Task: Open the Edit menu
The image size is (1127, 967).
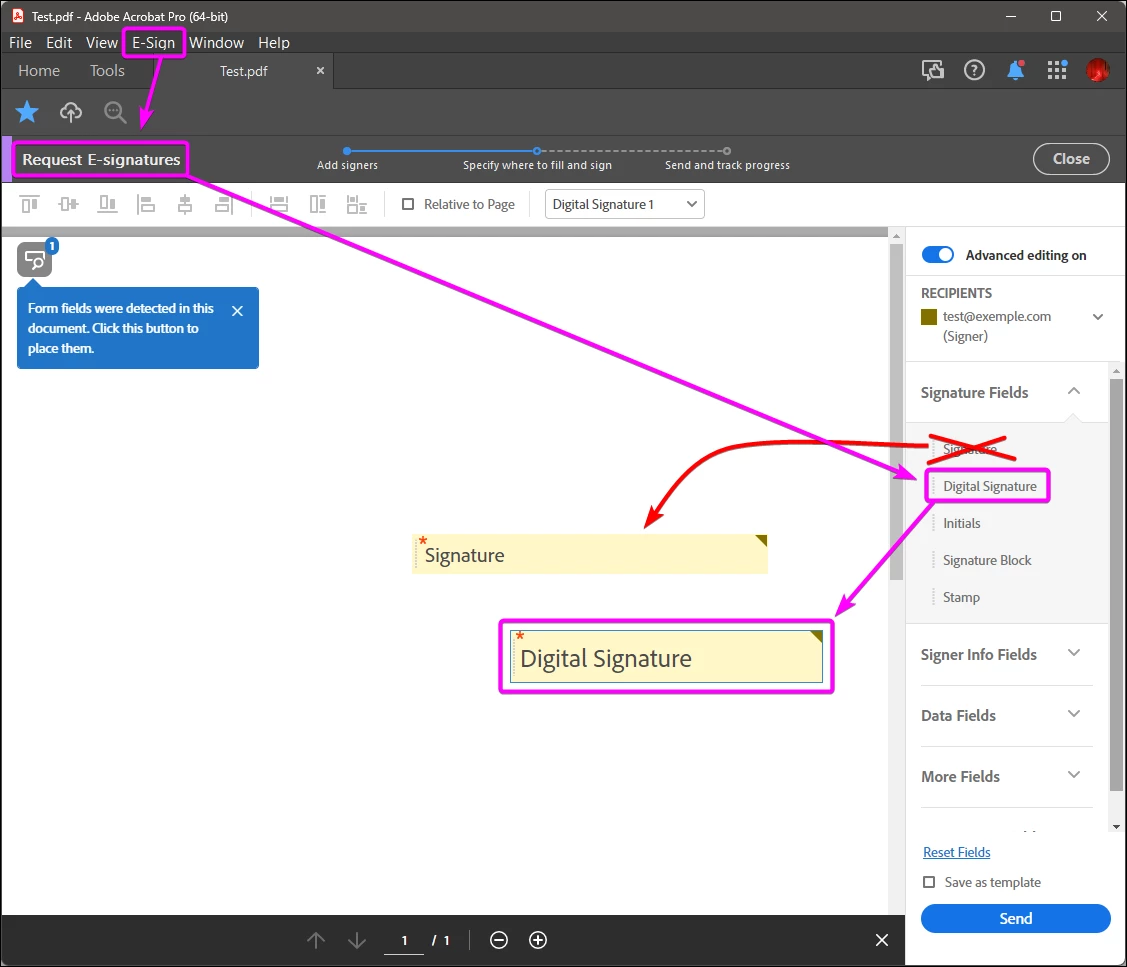Action: click(59, 43)
